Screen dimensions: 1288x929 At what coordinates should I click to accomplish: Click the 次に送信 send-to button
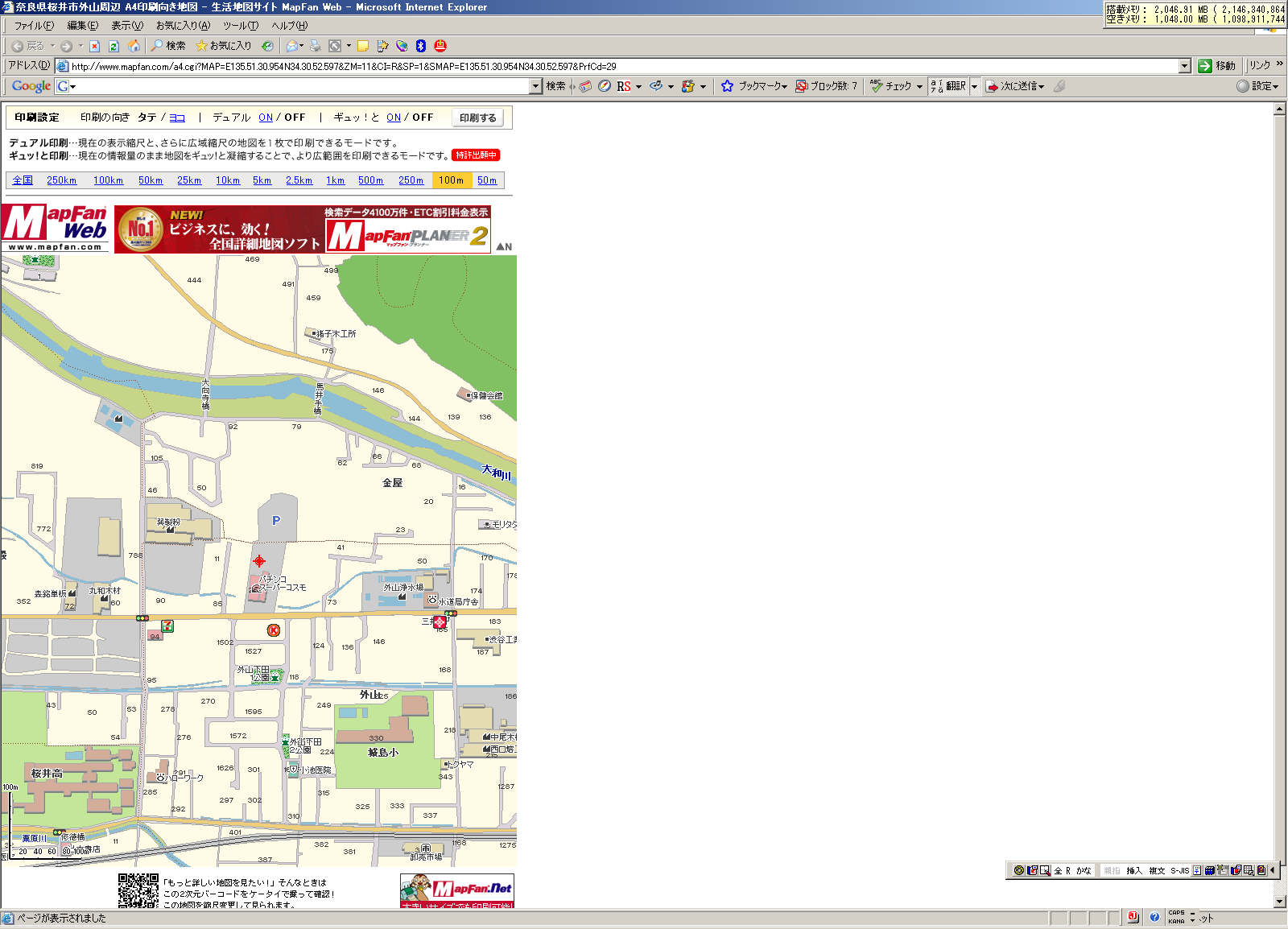point(1015,86)
